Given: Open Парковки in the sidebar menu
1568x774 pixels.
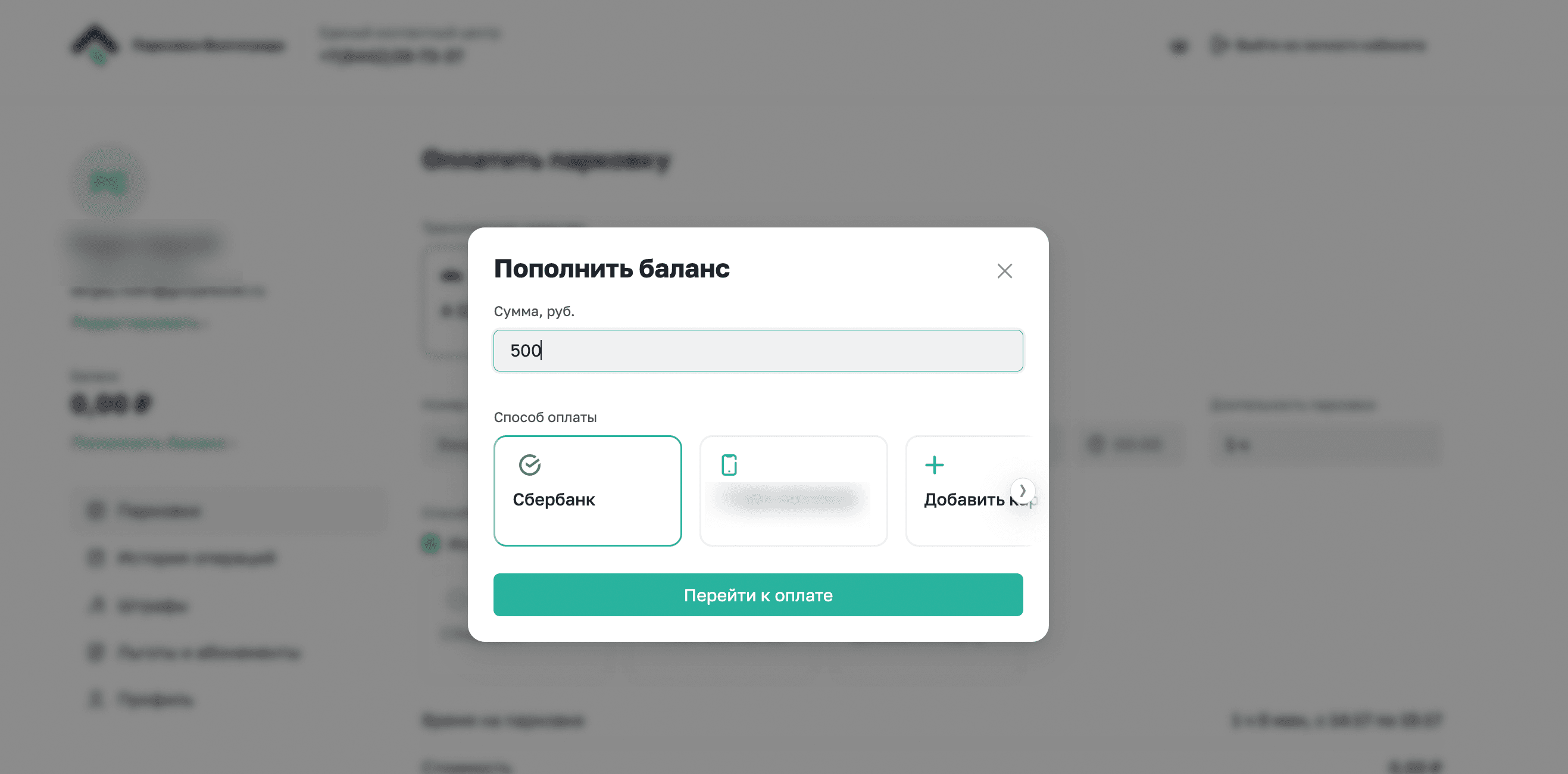Looking at the screenshot, I should pyautogui.click(x=160, y=510).
